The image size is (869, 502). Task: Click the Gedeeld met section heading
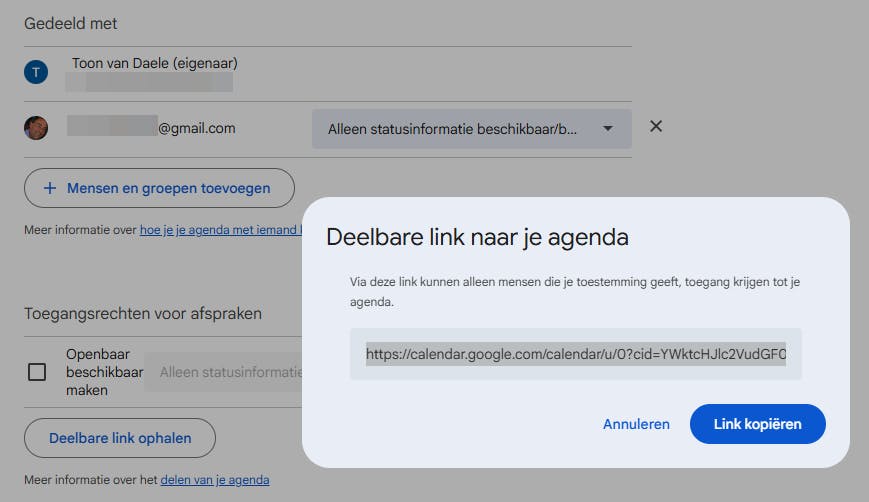(x=71, y=23)
